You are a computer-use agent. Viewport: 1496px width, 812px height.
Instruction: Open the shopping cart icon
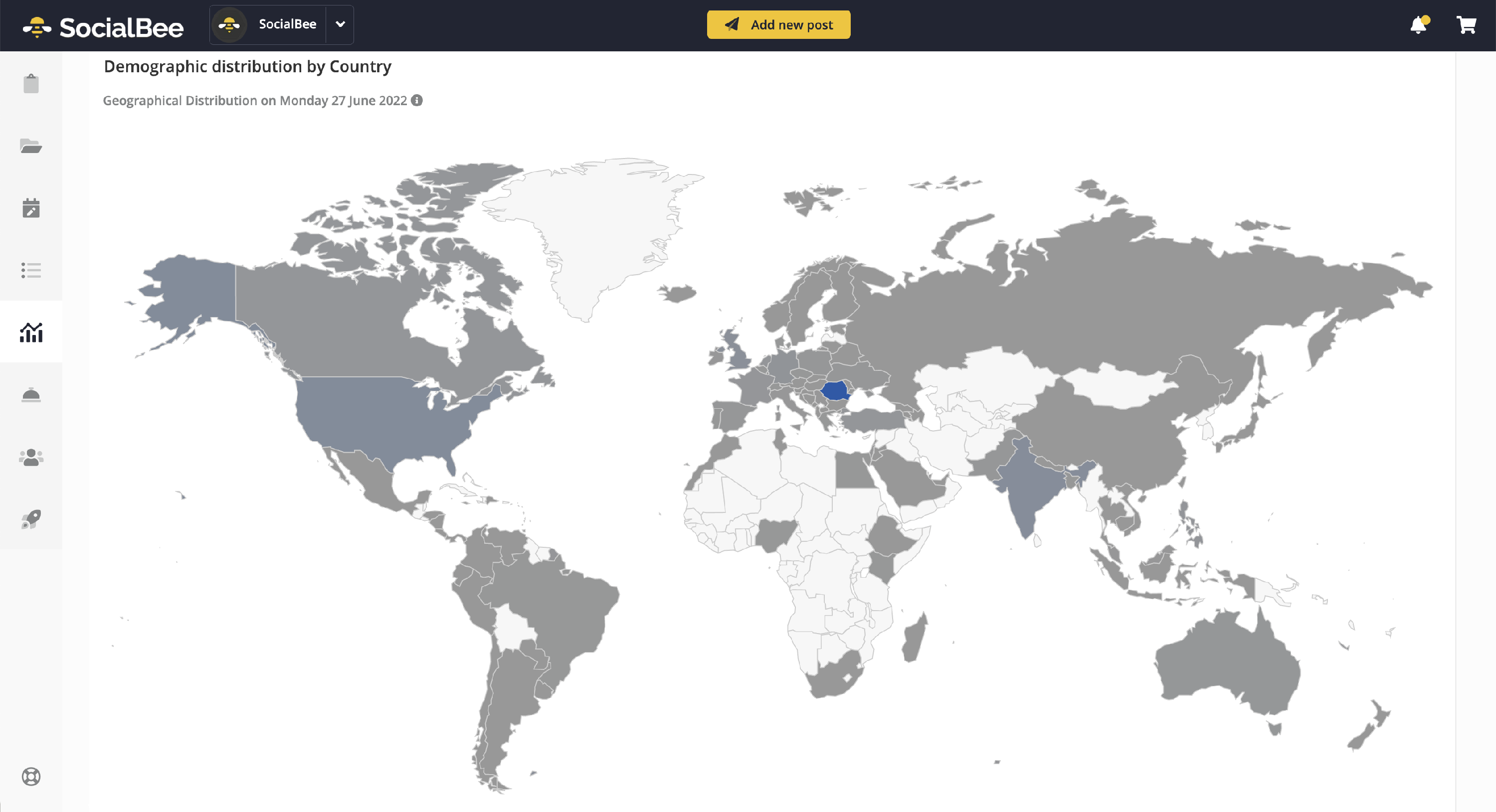[x=1466, y=24]
